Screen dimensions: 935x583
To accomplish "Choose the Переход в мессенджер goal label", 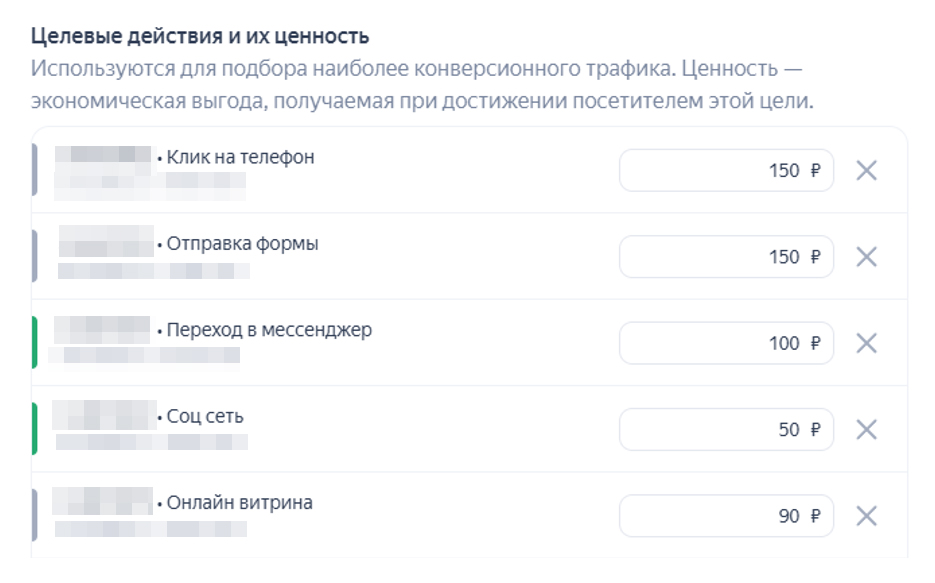I will click(269, 330).
